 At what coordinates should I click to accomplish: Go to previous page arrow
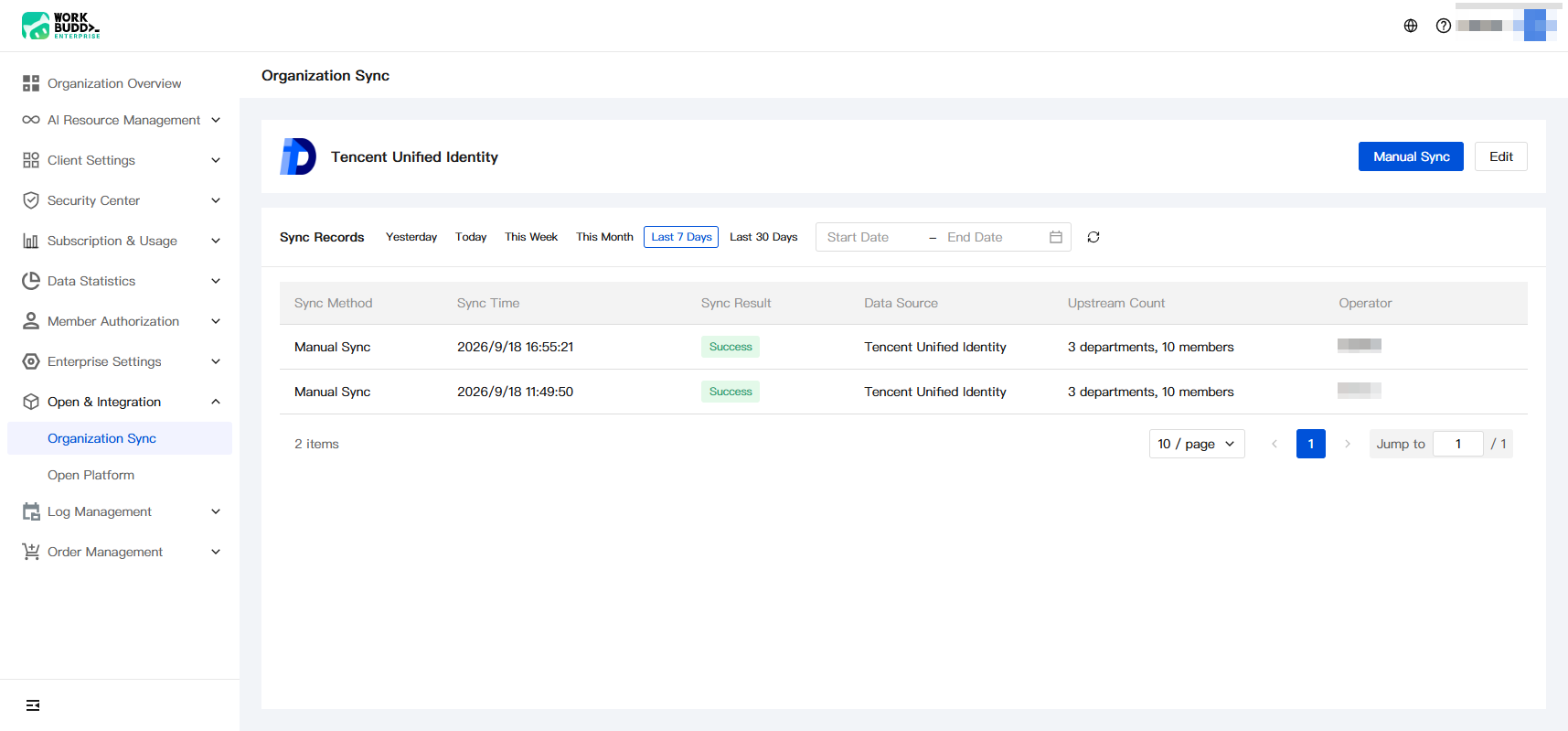coord(1275,444)
